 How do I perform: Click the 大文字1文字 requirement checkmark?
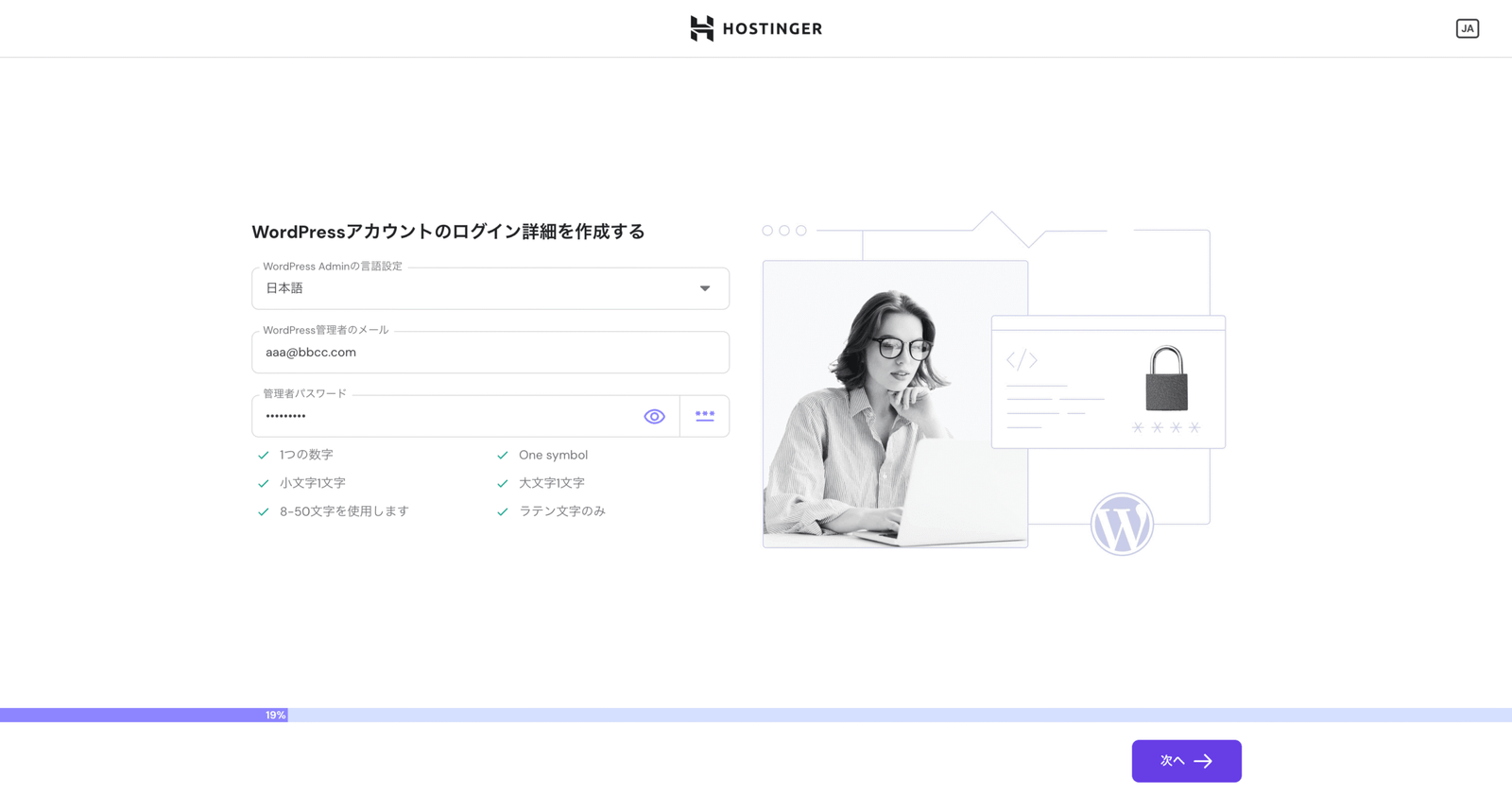(503, 483)
